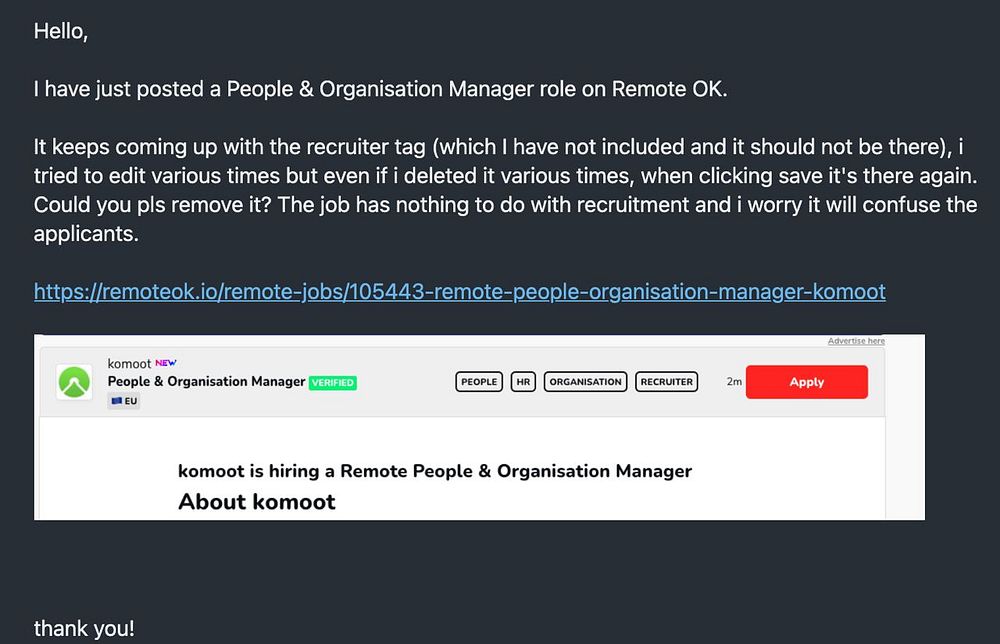1000x644 pixels.
Task: Click the green komoot logo icon
Action: click(74, 382)
